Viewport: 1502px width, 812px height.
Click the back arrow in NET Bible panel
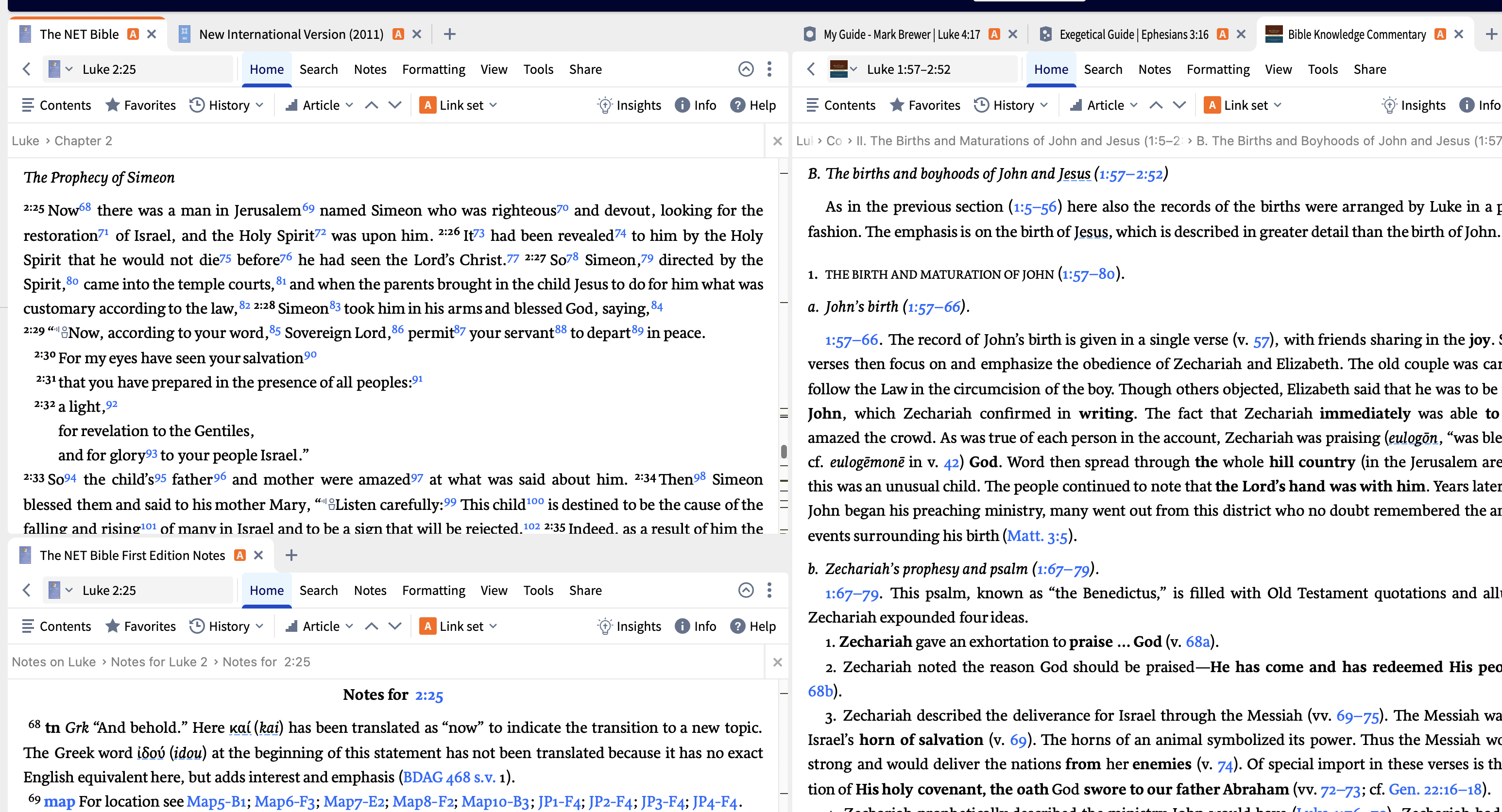click(26, 69)
